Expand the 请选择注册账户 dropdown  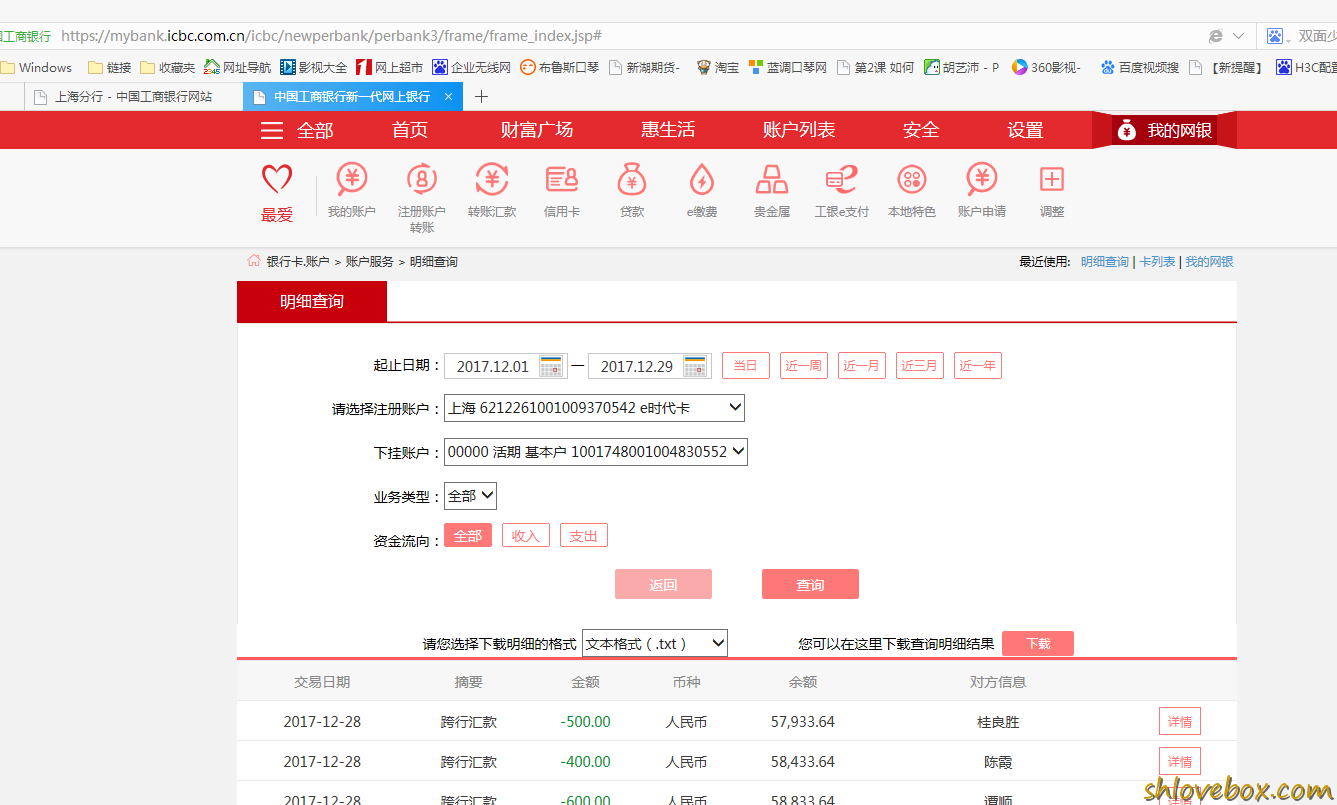coord(594,408)
